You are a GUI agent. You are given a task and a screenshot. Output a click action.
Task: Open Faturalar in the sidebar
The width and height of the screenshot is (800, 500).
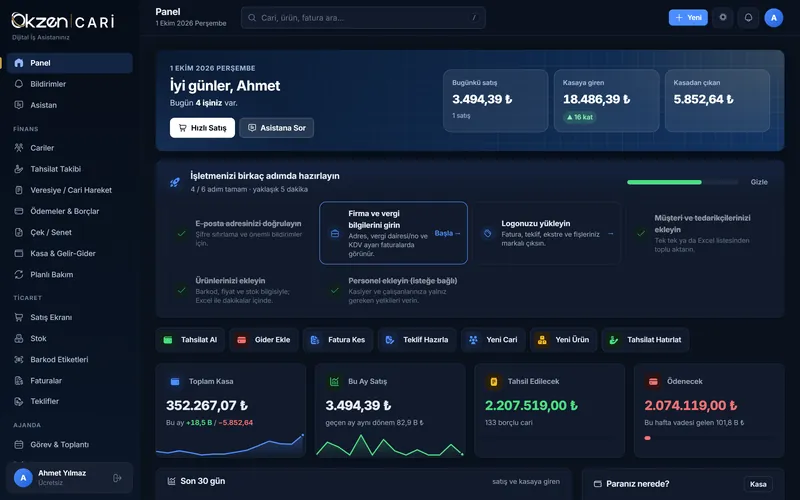tap(70, 380)
